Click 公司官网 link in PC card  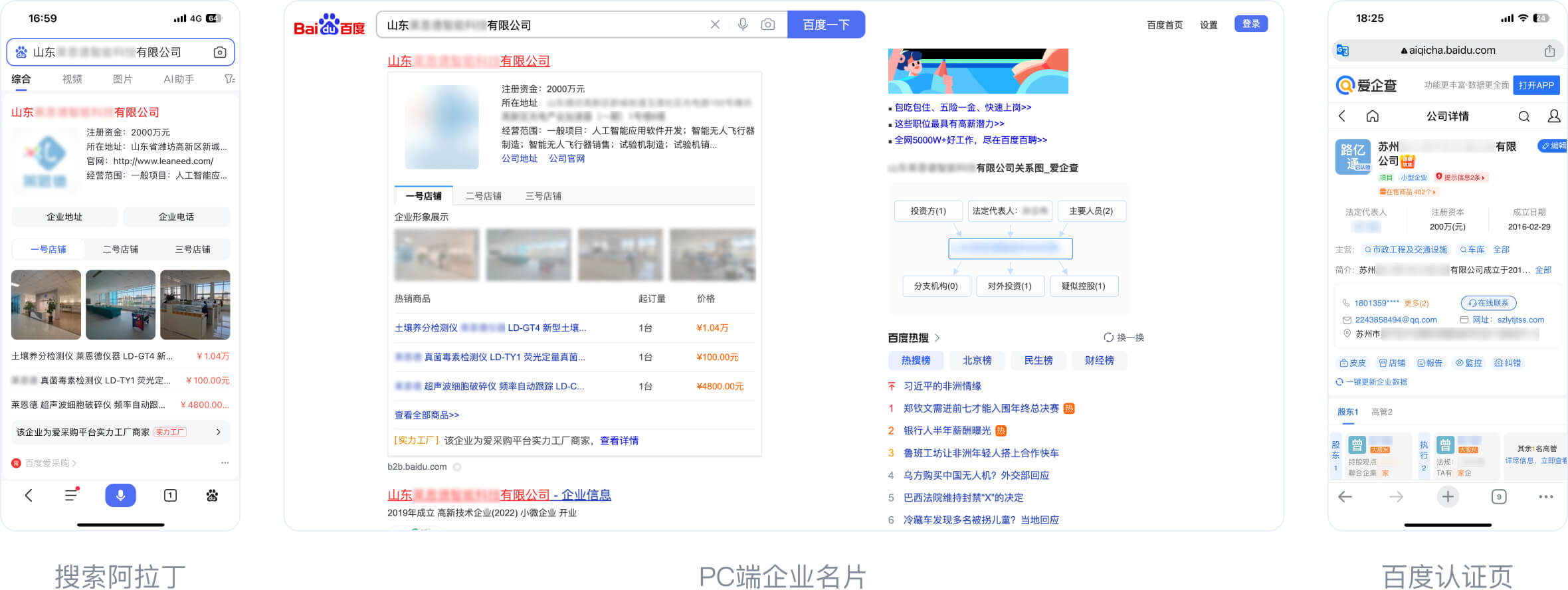(567, 159)
